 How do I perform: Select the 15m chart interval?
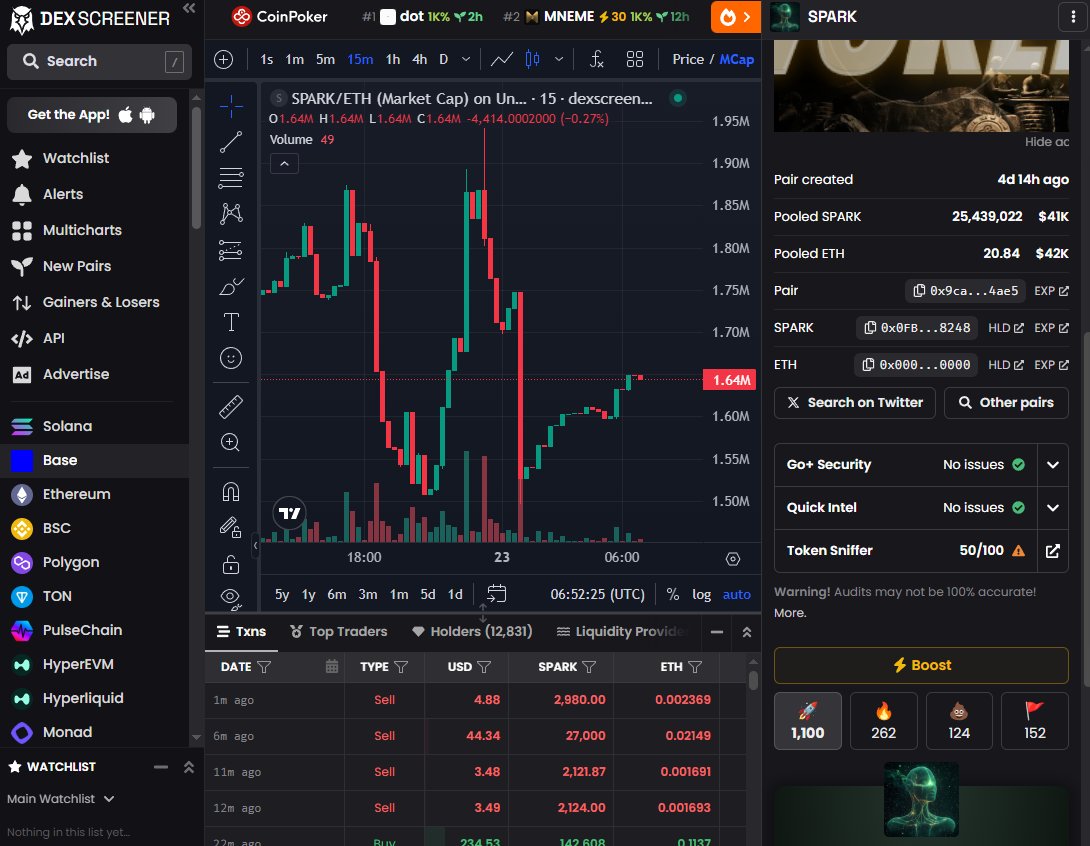tap(360, 60)
